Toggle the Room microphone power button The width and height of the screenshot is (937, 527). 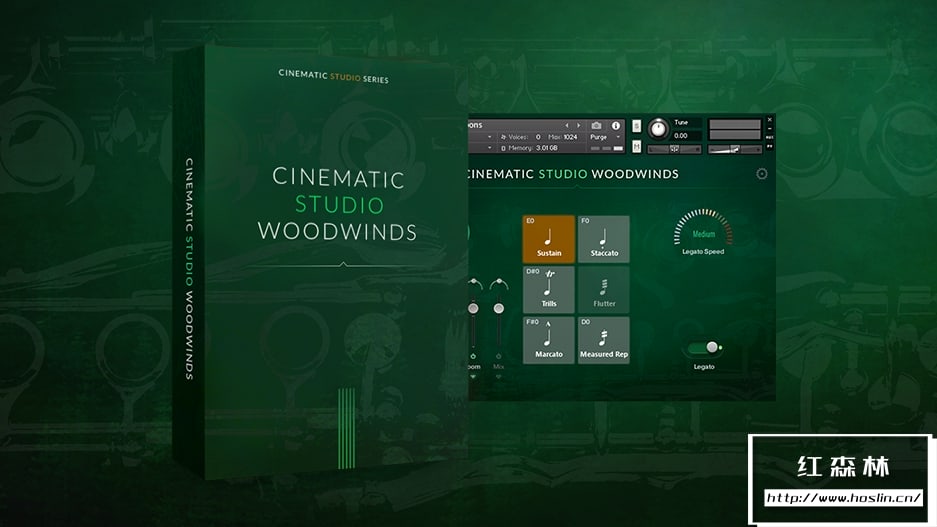pyautogui.click(x=473, y=356)
